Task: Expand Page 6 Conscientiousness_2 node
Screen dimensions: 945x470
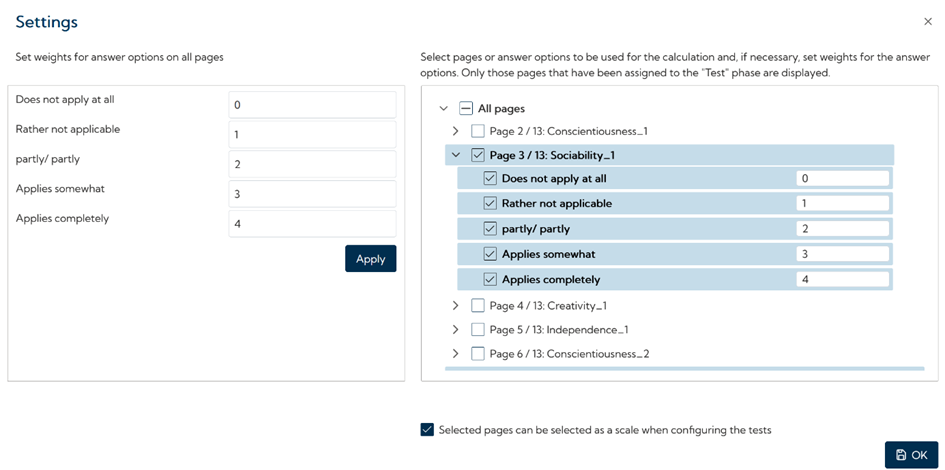Action: coord(456,354)
